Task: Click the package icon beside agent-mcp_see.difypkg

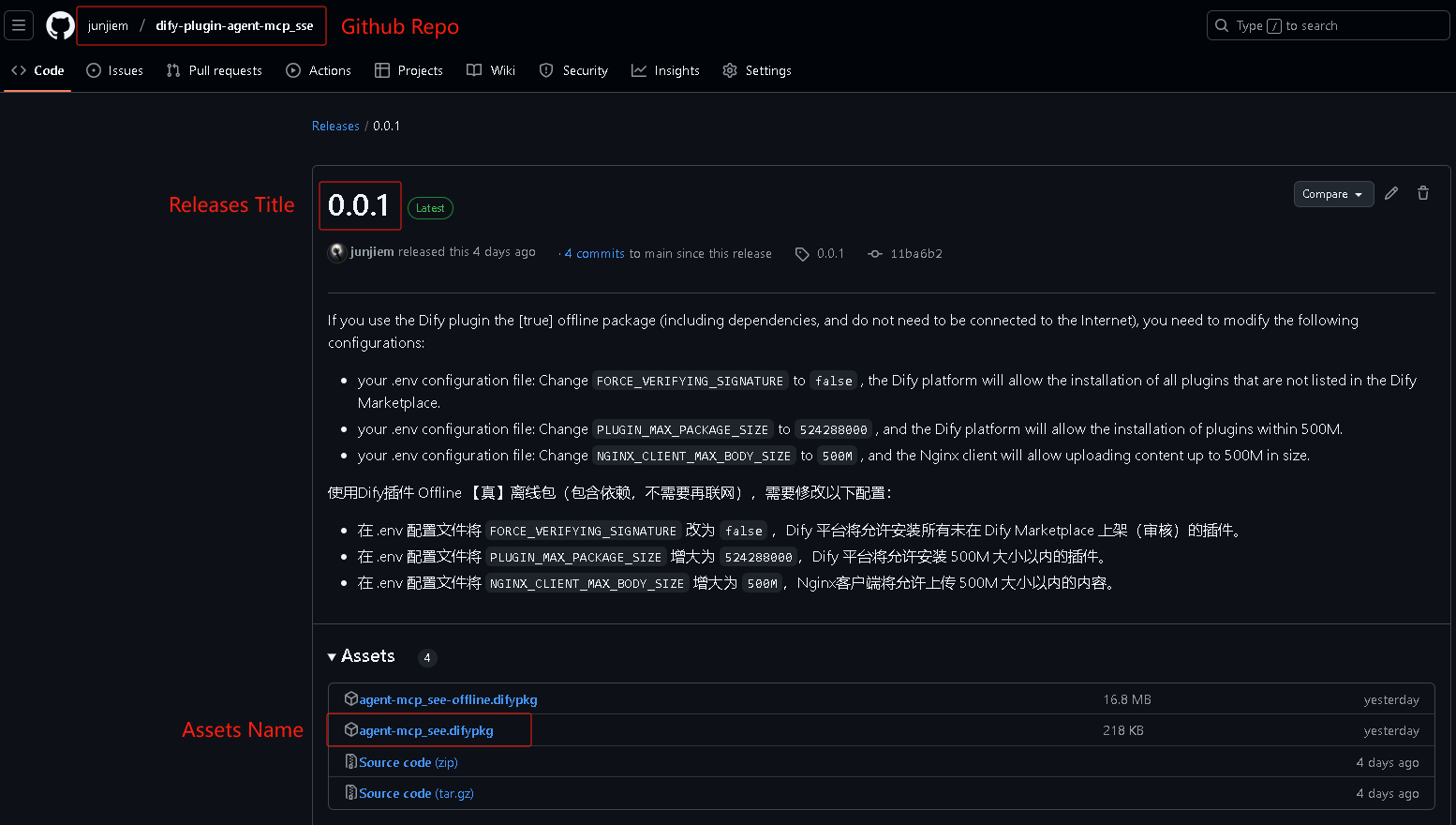Action: (351, 729)
